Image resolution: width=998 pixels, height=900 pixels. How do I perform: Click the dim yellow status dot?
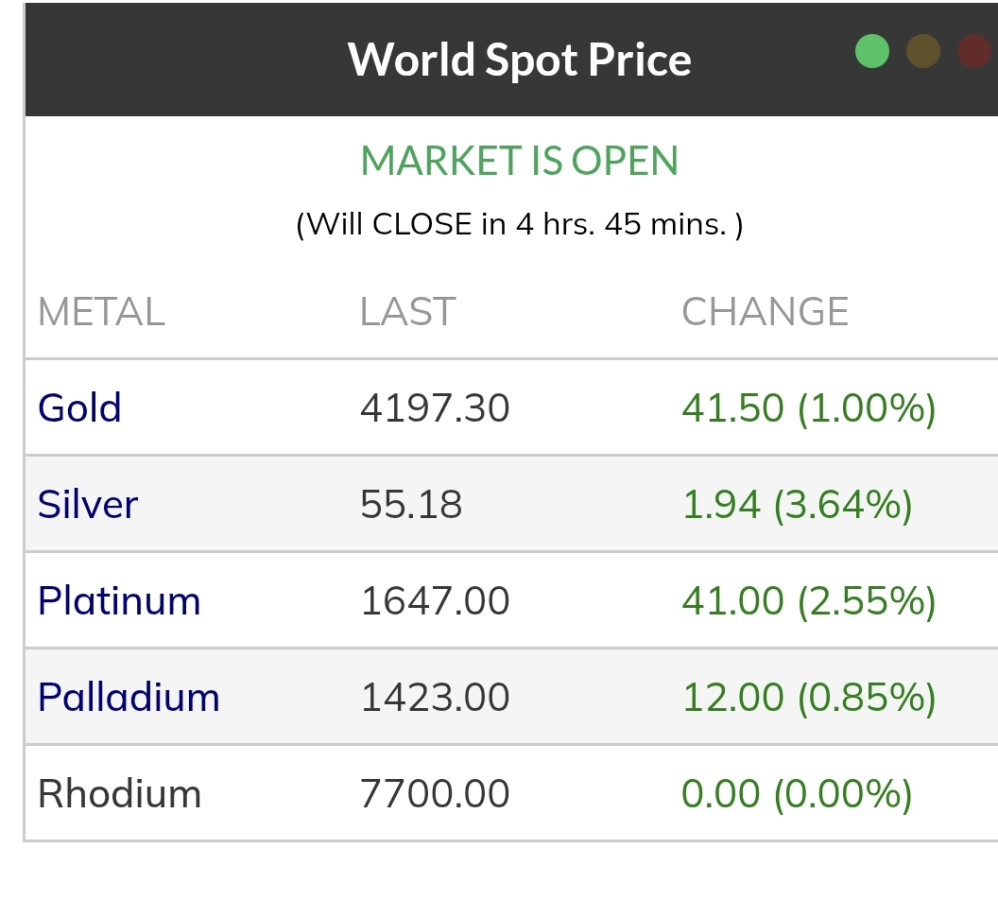coord(923,52)
